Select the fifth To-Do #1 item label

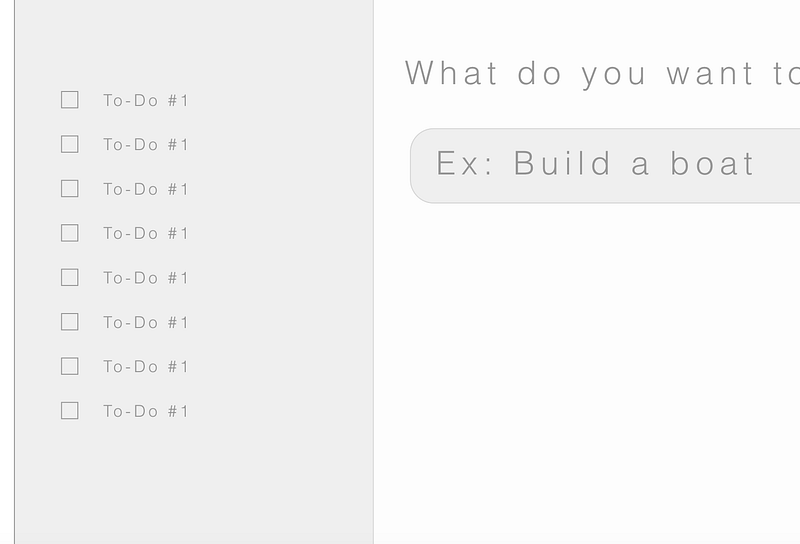pos(146,278)
